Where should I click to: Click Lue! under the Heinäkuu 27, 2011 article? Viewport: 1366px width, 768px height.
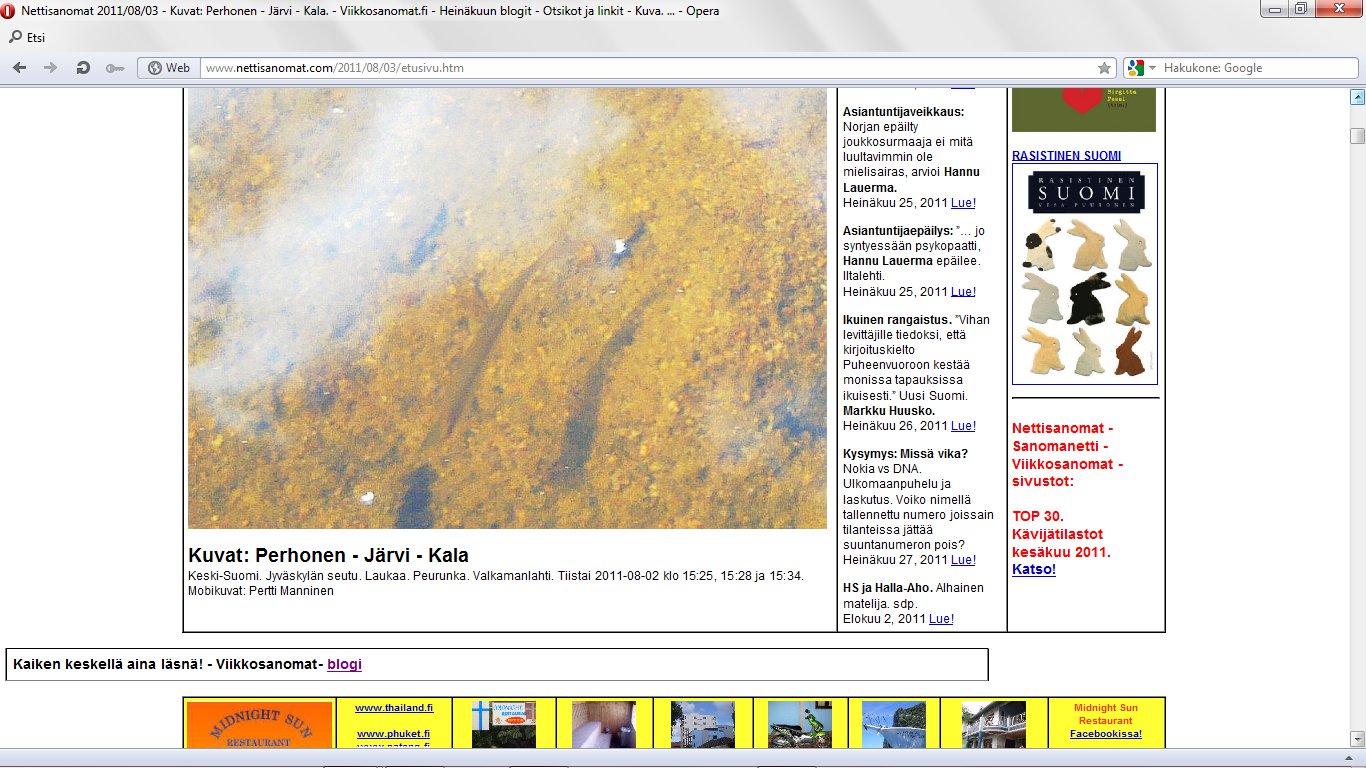(962, 560)
